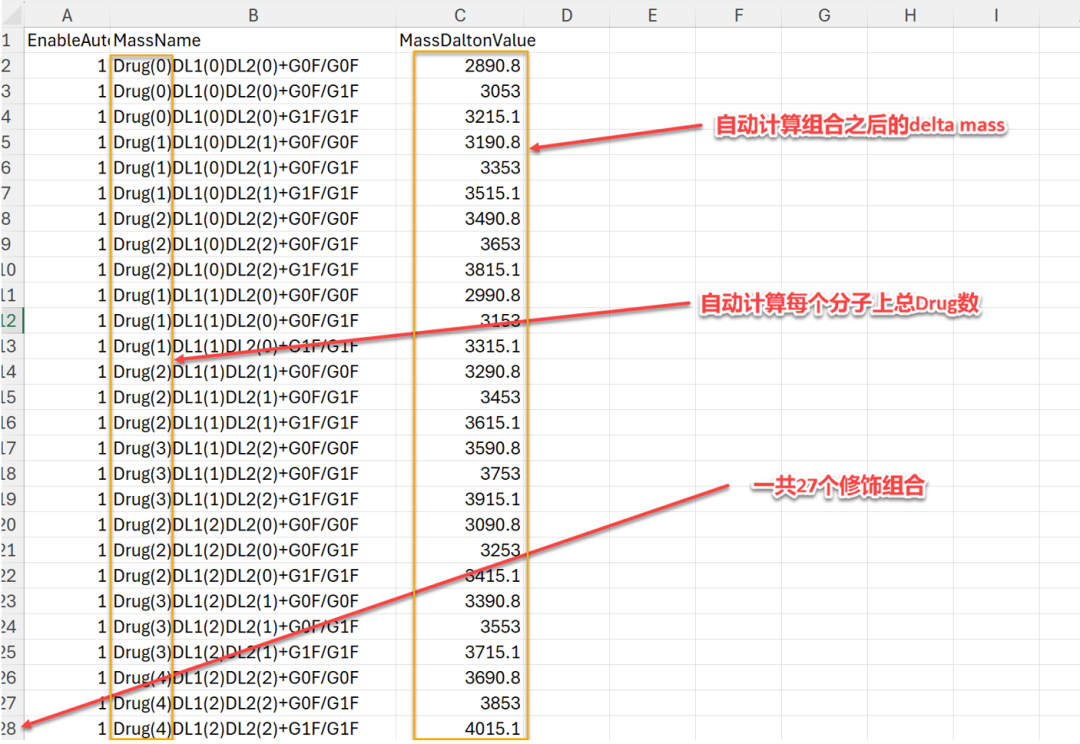Click cell Drug(4)DL1(2)DL2(2)+G0F/G0F

(x=236, y=677)
